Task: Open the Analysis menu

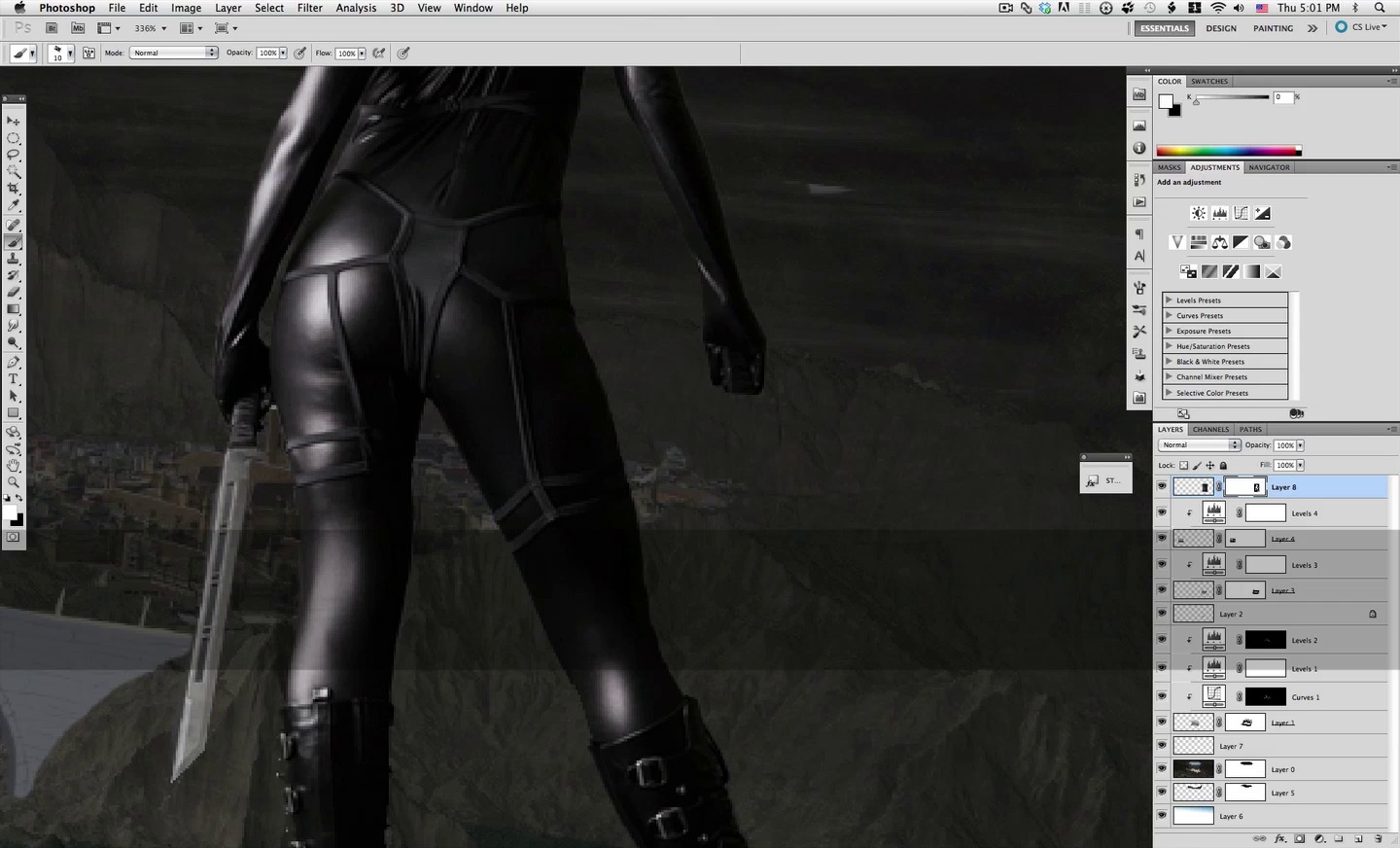Action: coord(356,8)
